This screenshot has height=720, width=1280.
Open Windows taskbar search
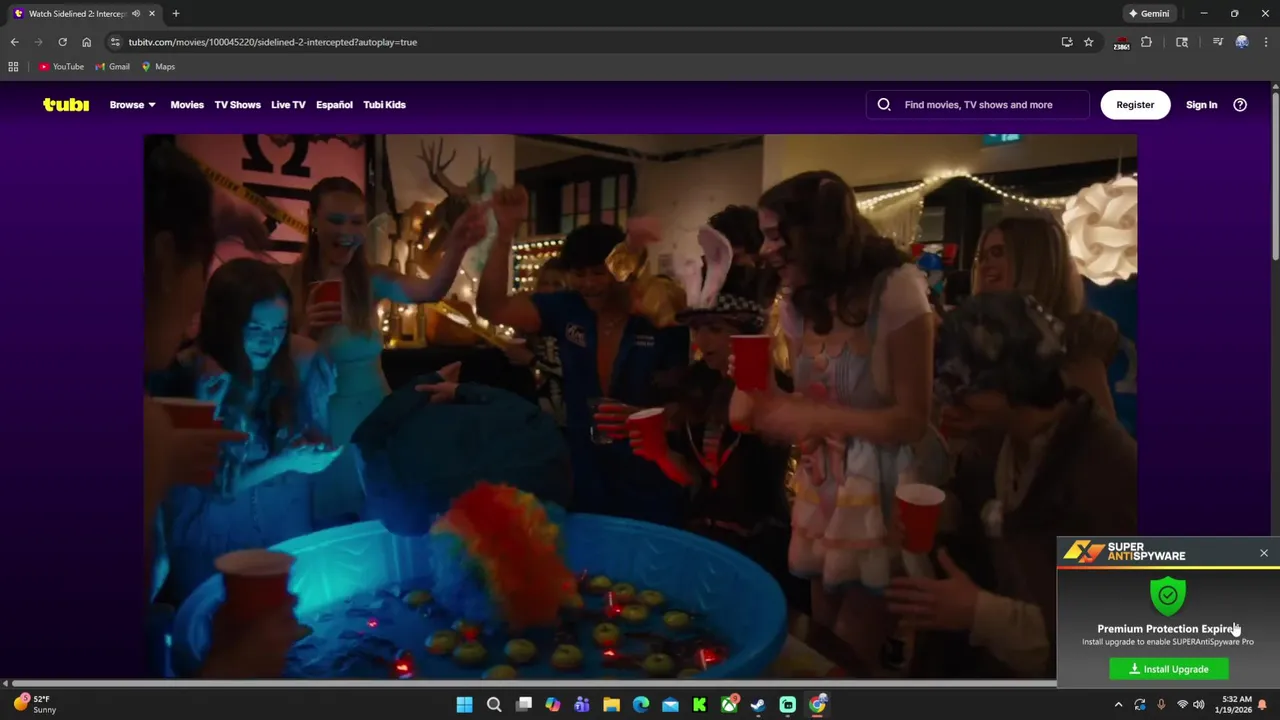(x=494, y=705)
